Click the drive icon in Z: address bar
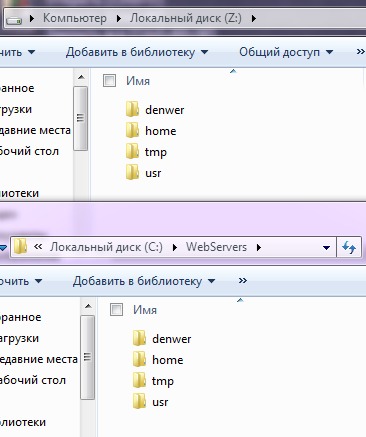The height and width of the screenshot is (437, 366). coord(14,19)
